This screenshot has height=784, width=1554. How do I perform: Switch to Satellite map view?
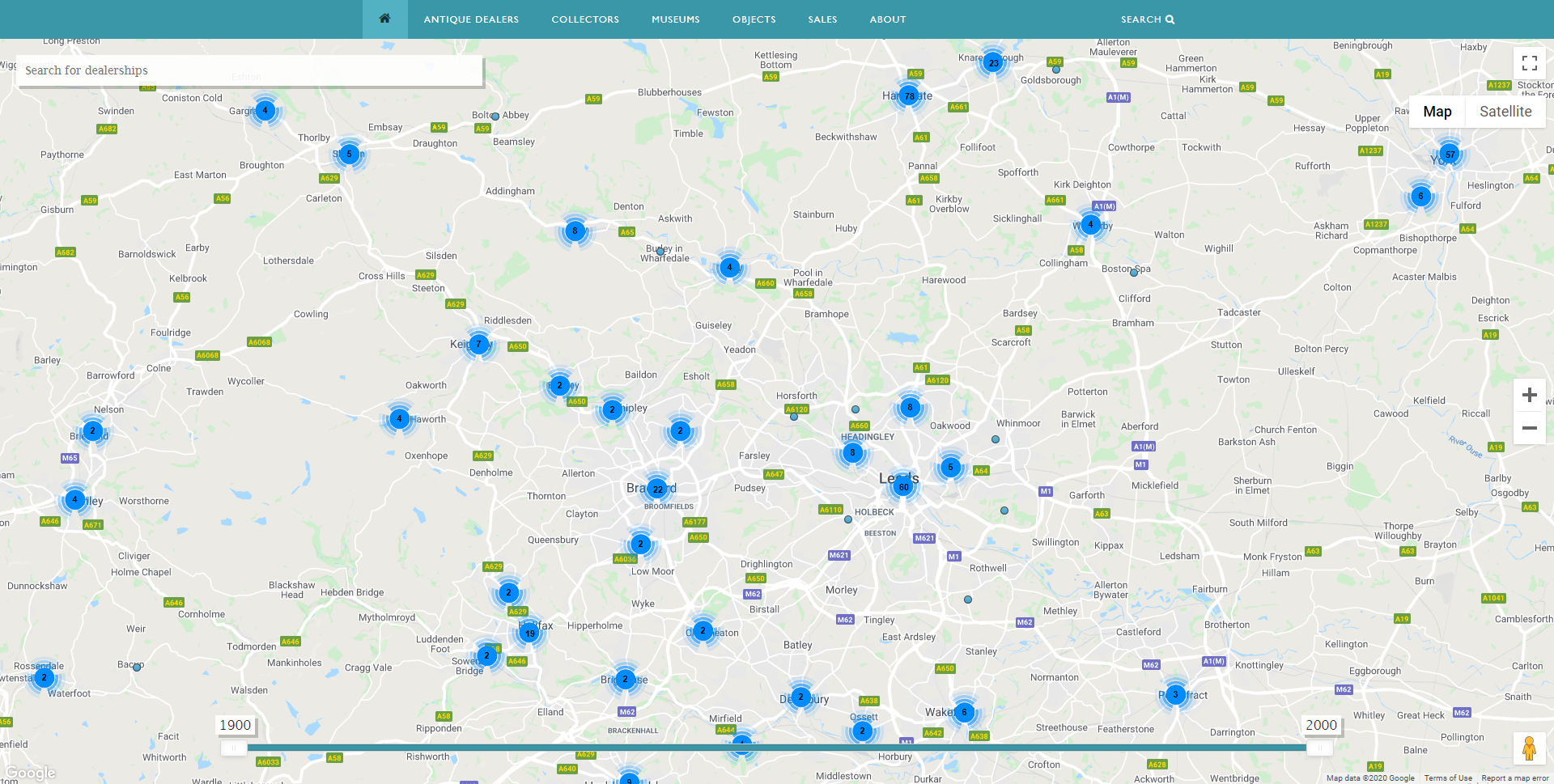[1505, 112]
